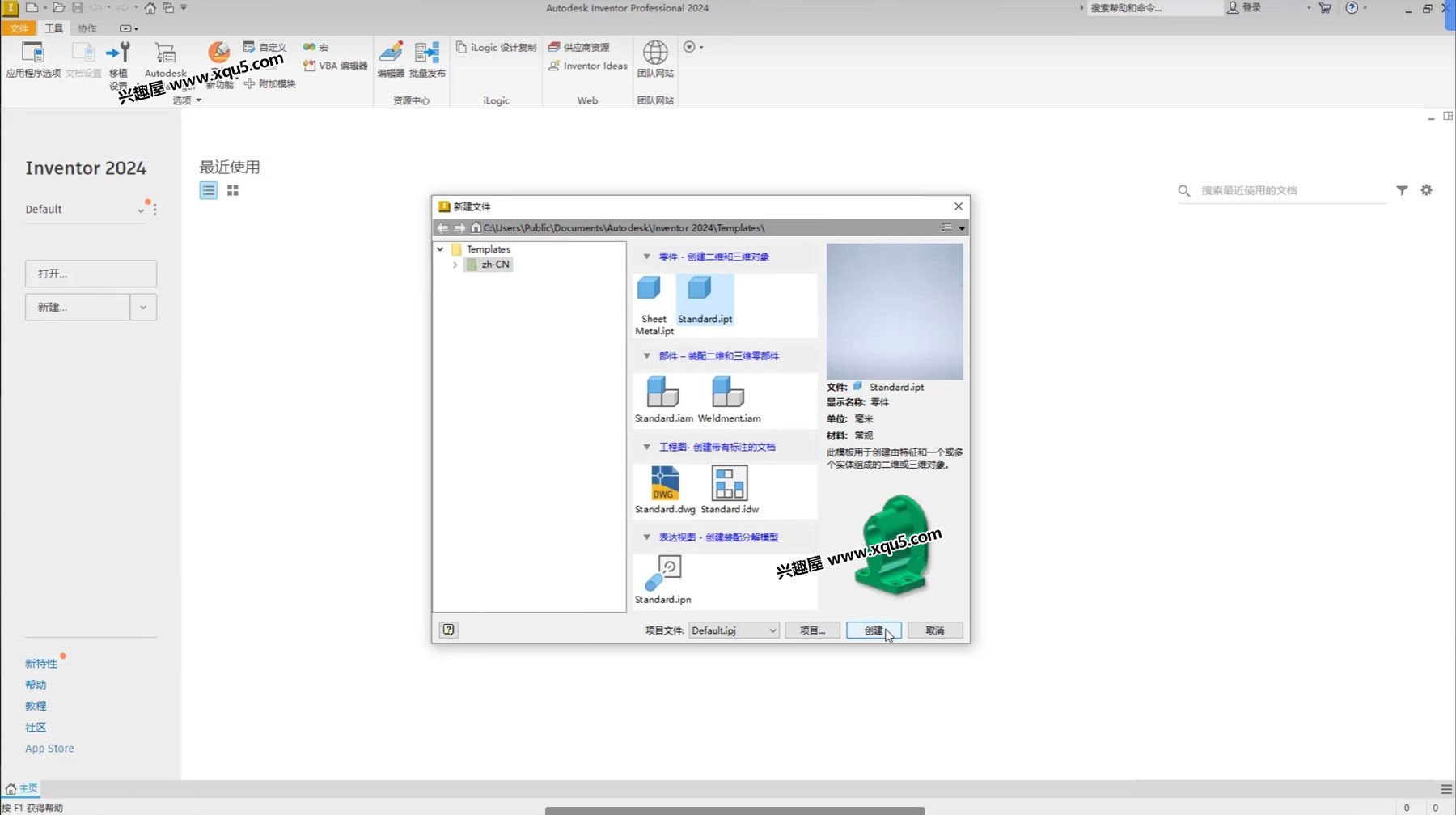Open 文件 file tab
This screenshot has height=815, width=1456.
click(x=19, y=28)
